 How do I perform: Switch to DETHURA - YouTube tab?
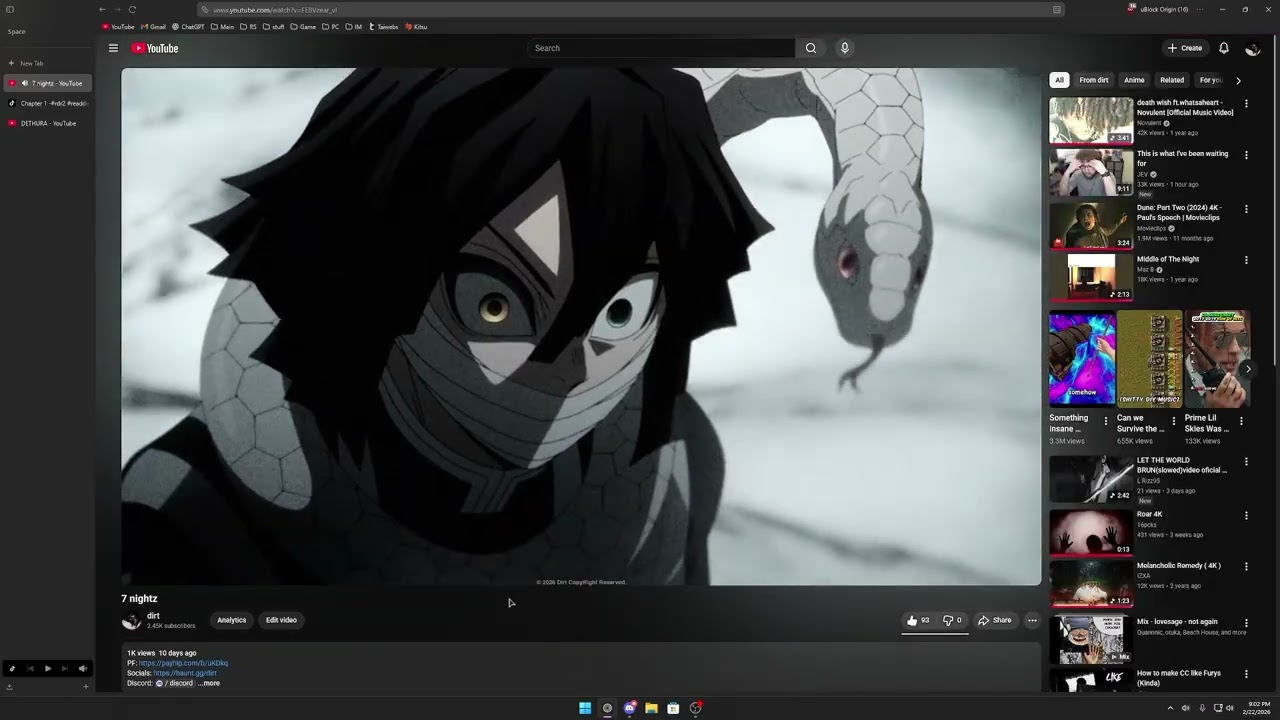click(47, 123)
